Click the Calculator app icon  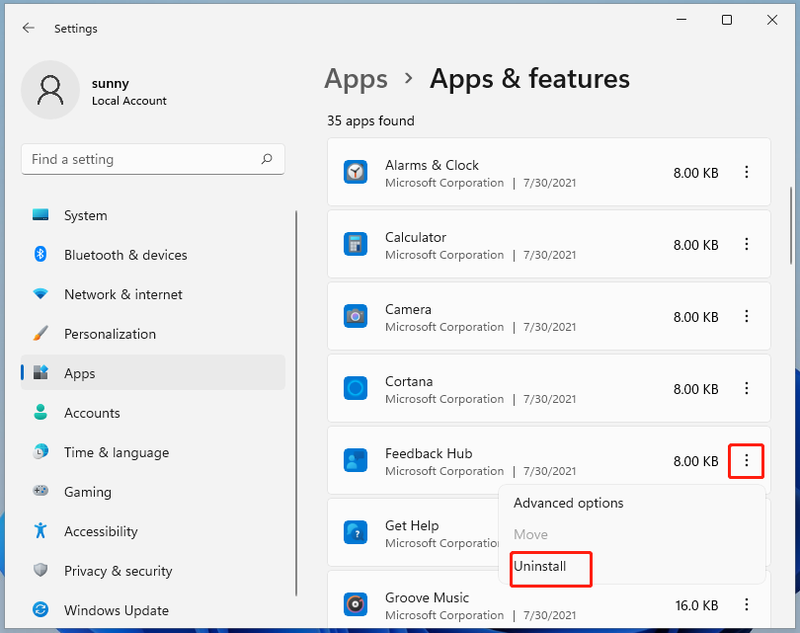coord(355,244)
